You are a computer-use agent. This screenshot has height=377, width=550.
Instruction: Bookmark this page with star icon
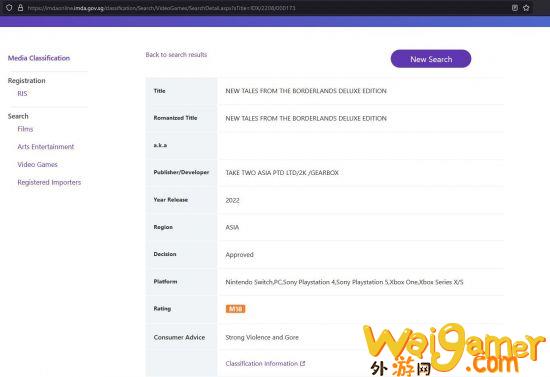point(526,8)
